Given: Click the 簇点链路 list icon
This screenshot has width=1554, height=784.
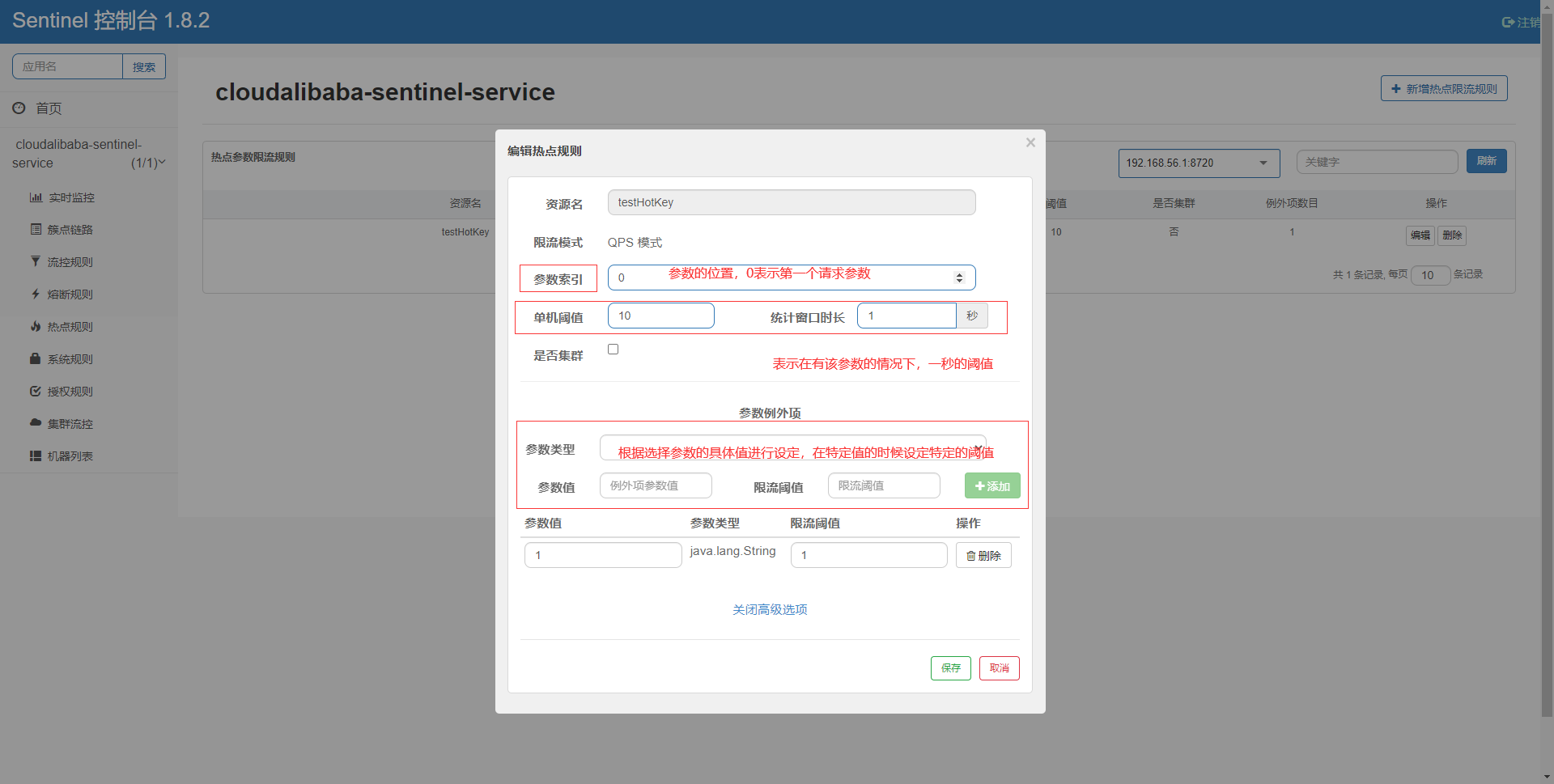Looking at the screenshot, I should (36, 230).
